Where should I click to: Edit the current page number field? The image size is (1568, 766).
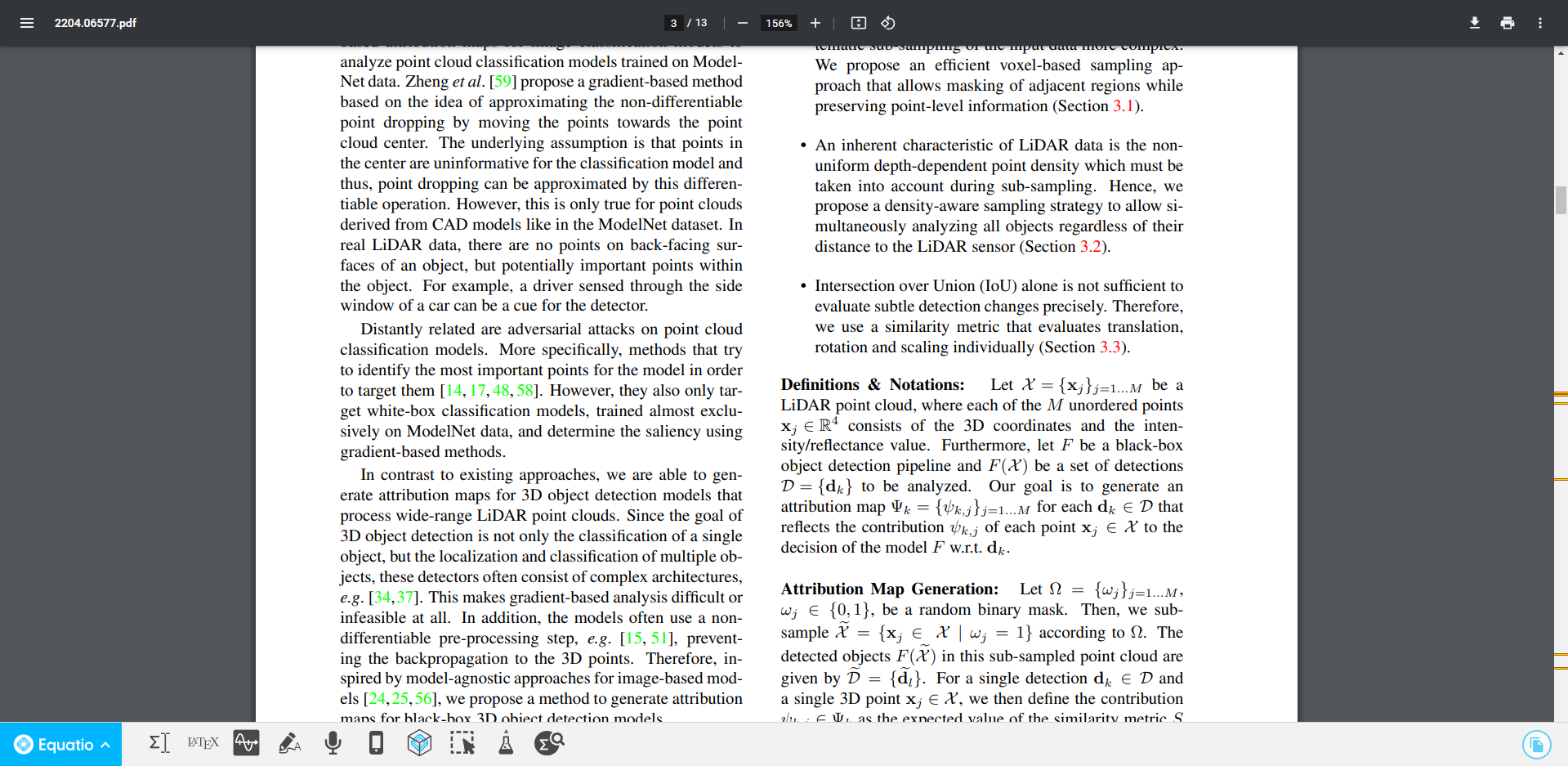[x=673, y=23]
